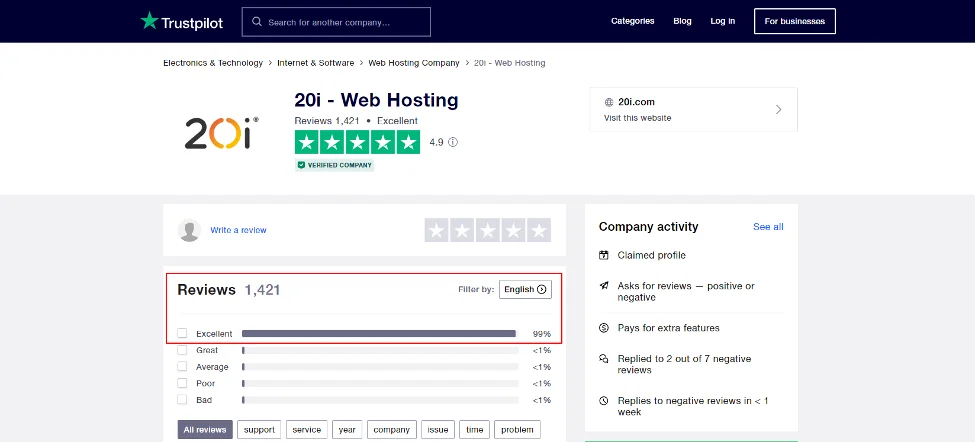977x443 pixels.
Task: Click the 4.9 TrustScore number
Action: 436,142
